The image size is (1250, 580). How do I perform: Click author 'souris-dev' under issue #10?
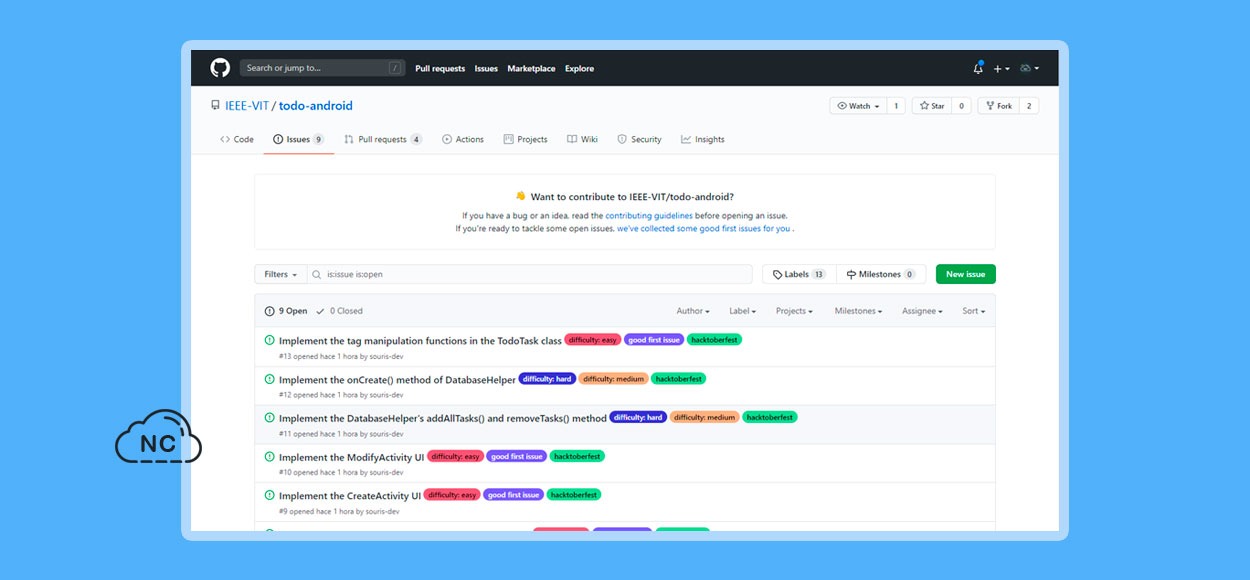tap(385, 472)
